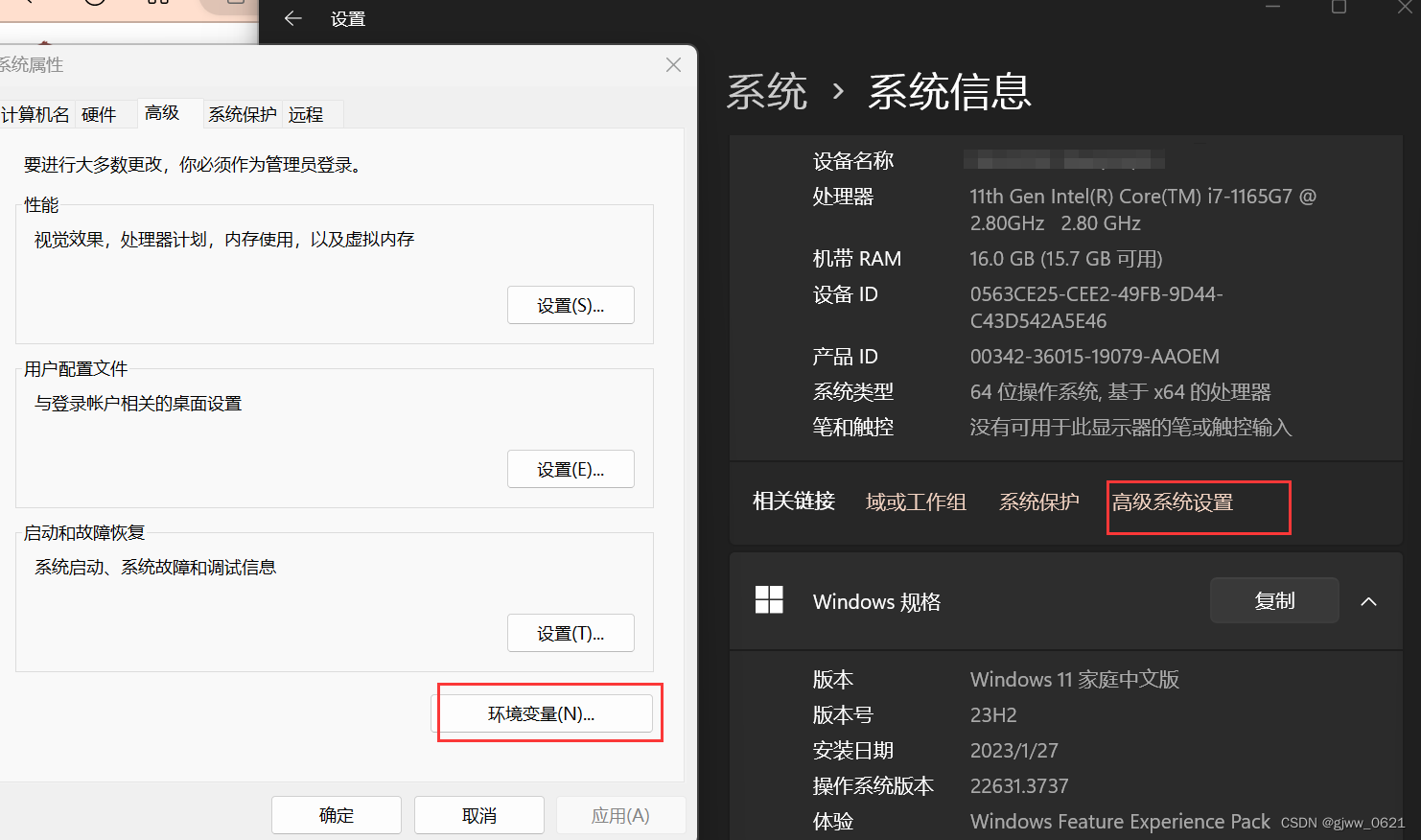Open the 系统保护 tab in 系统属性
This screenshot has width=1421, height=840.
point(242,113)
